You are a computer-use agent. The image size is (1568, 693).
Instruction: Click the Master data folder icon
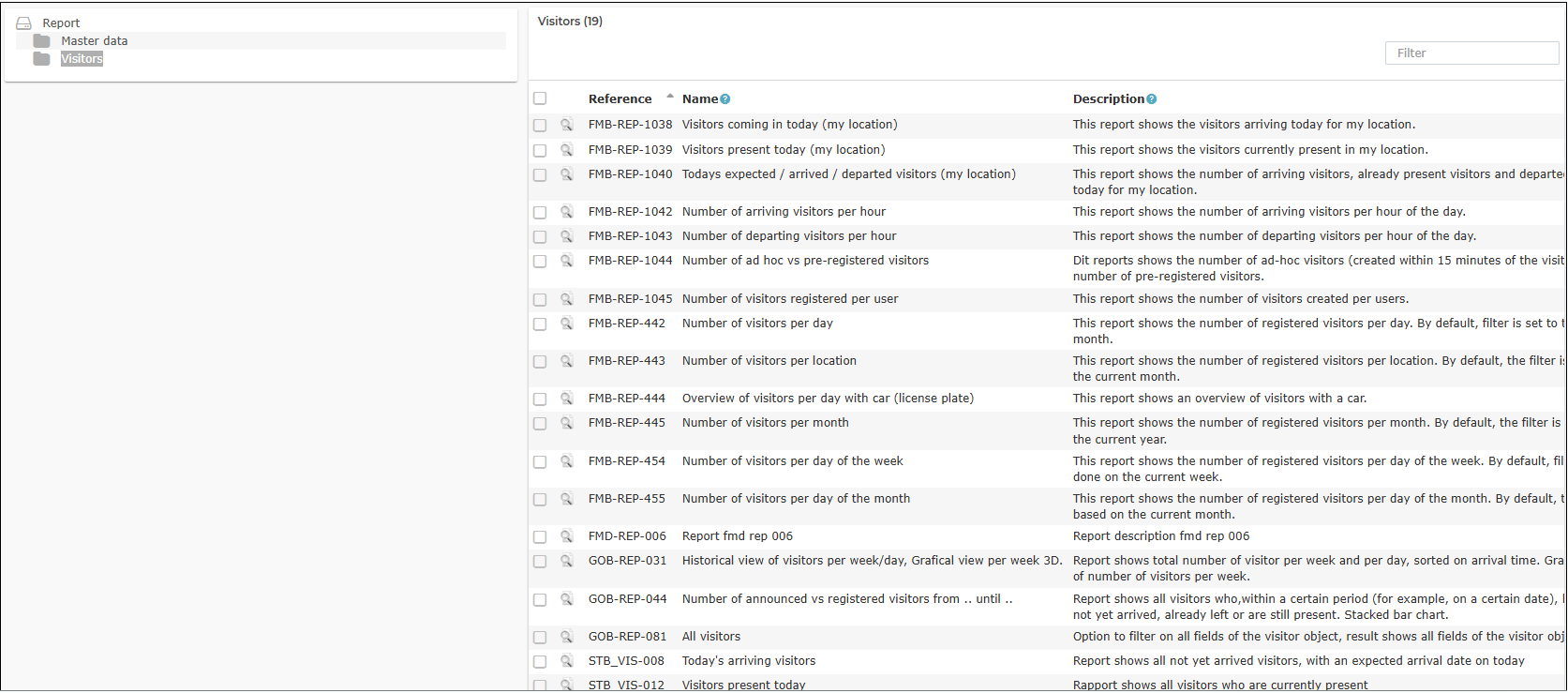pos(41,41)
